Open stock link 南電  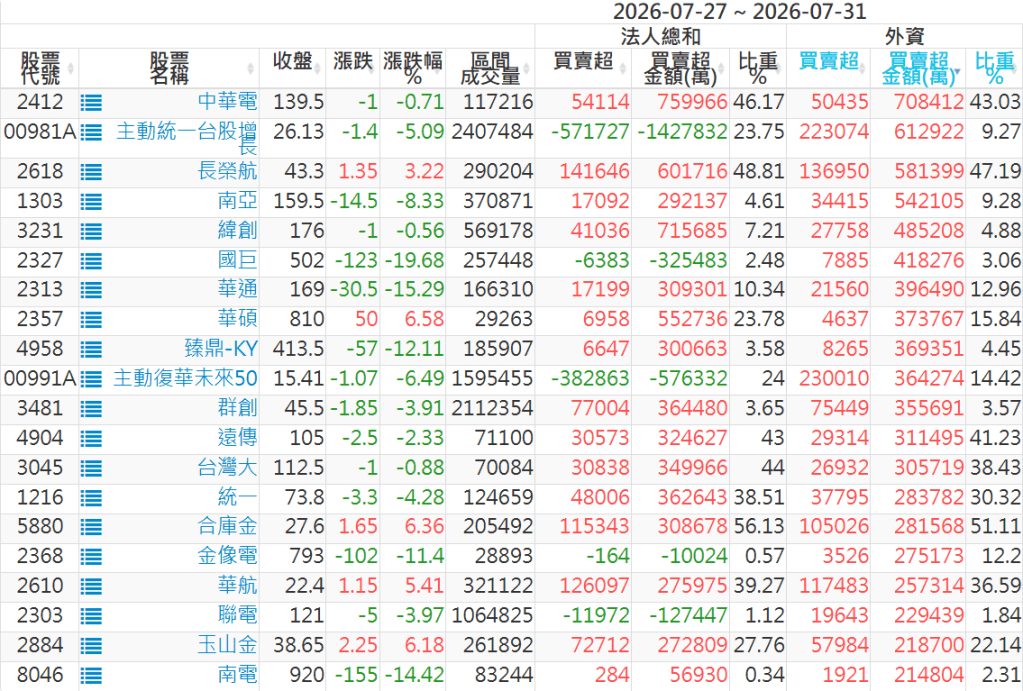[237, 675]
